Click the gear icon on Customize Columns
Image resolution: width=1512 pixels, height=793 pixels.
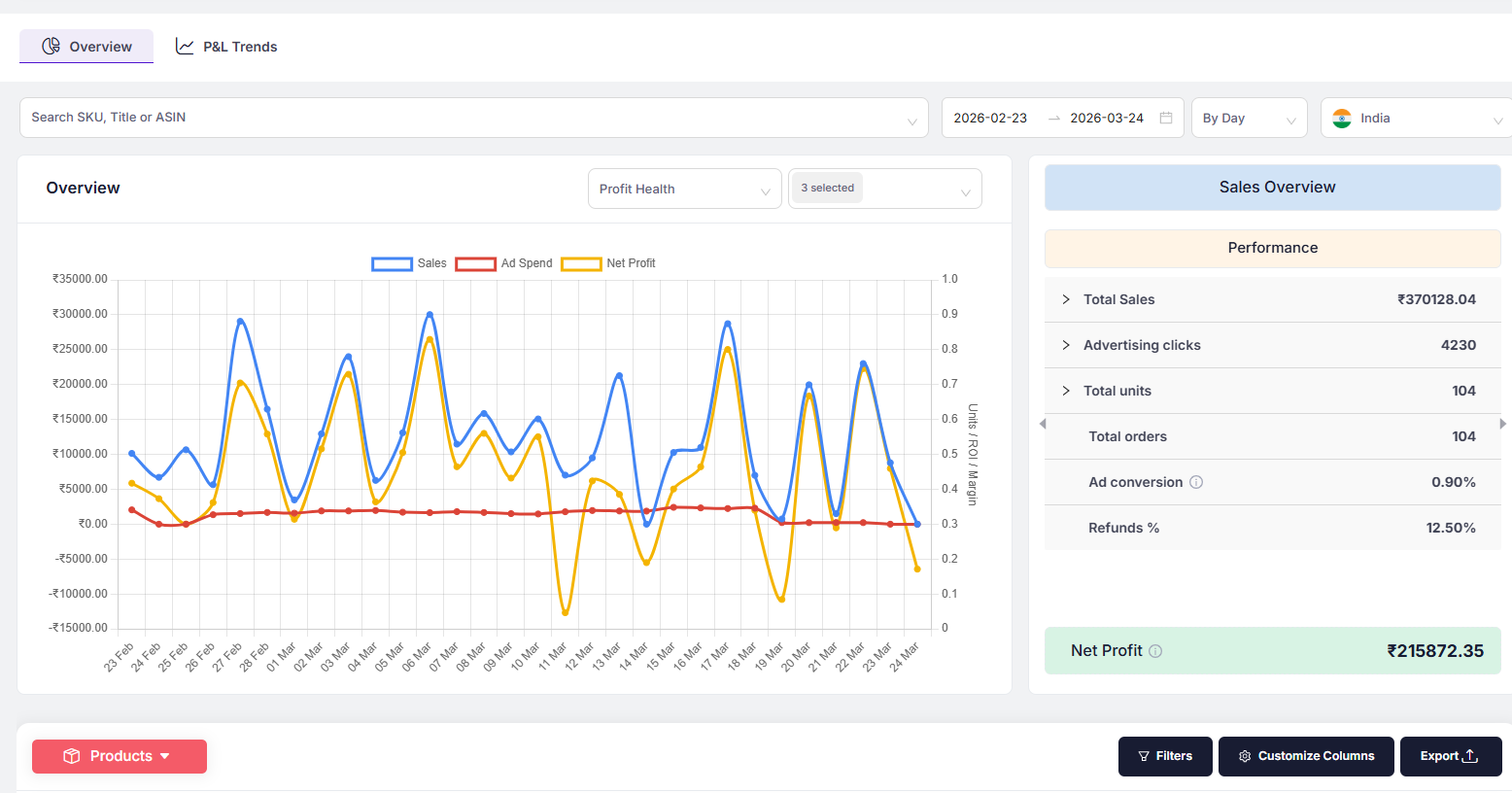point(1244,756)
